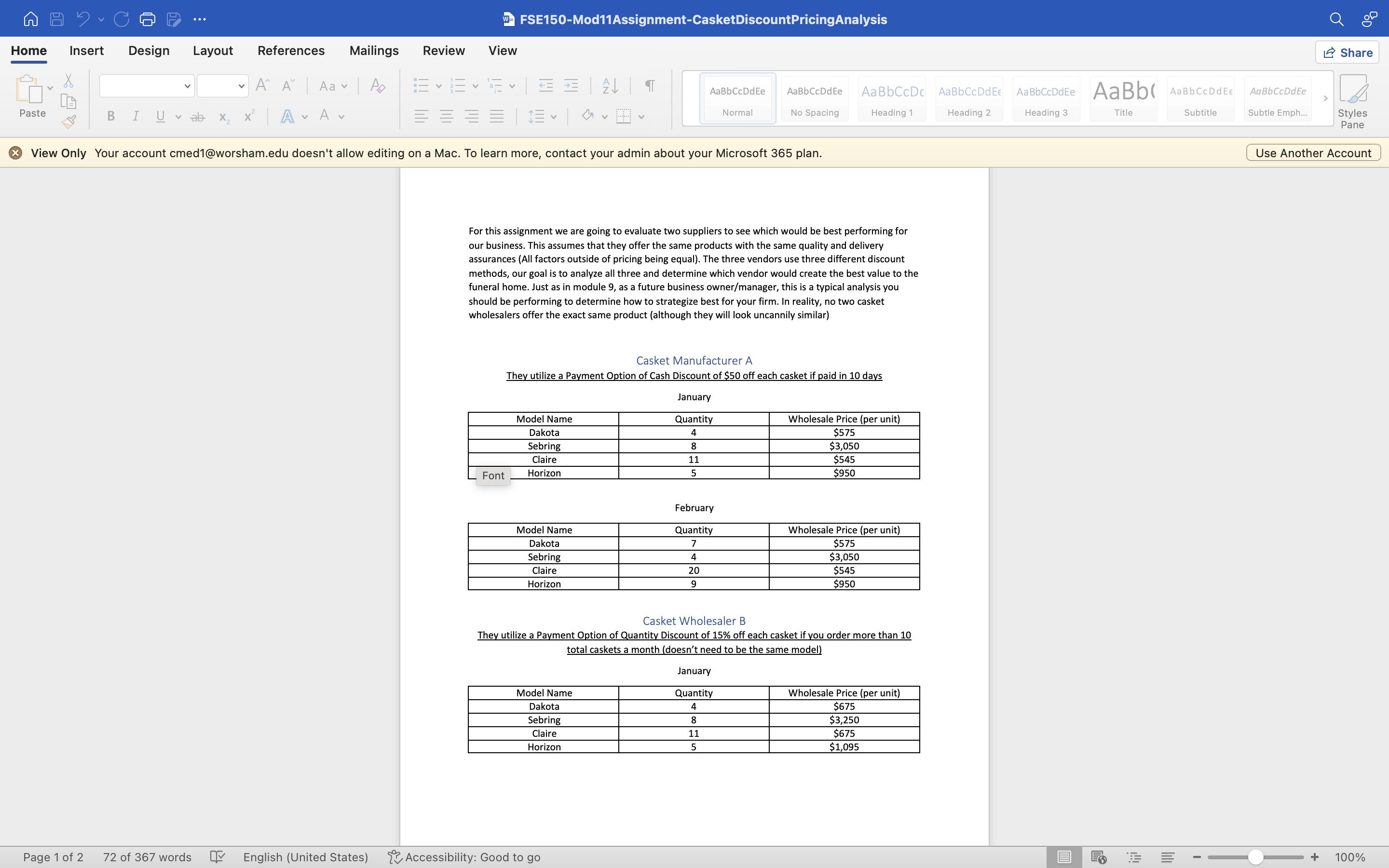Open the Mailings ribbon tab

tap(374, 50)
